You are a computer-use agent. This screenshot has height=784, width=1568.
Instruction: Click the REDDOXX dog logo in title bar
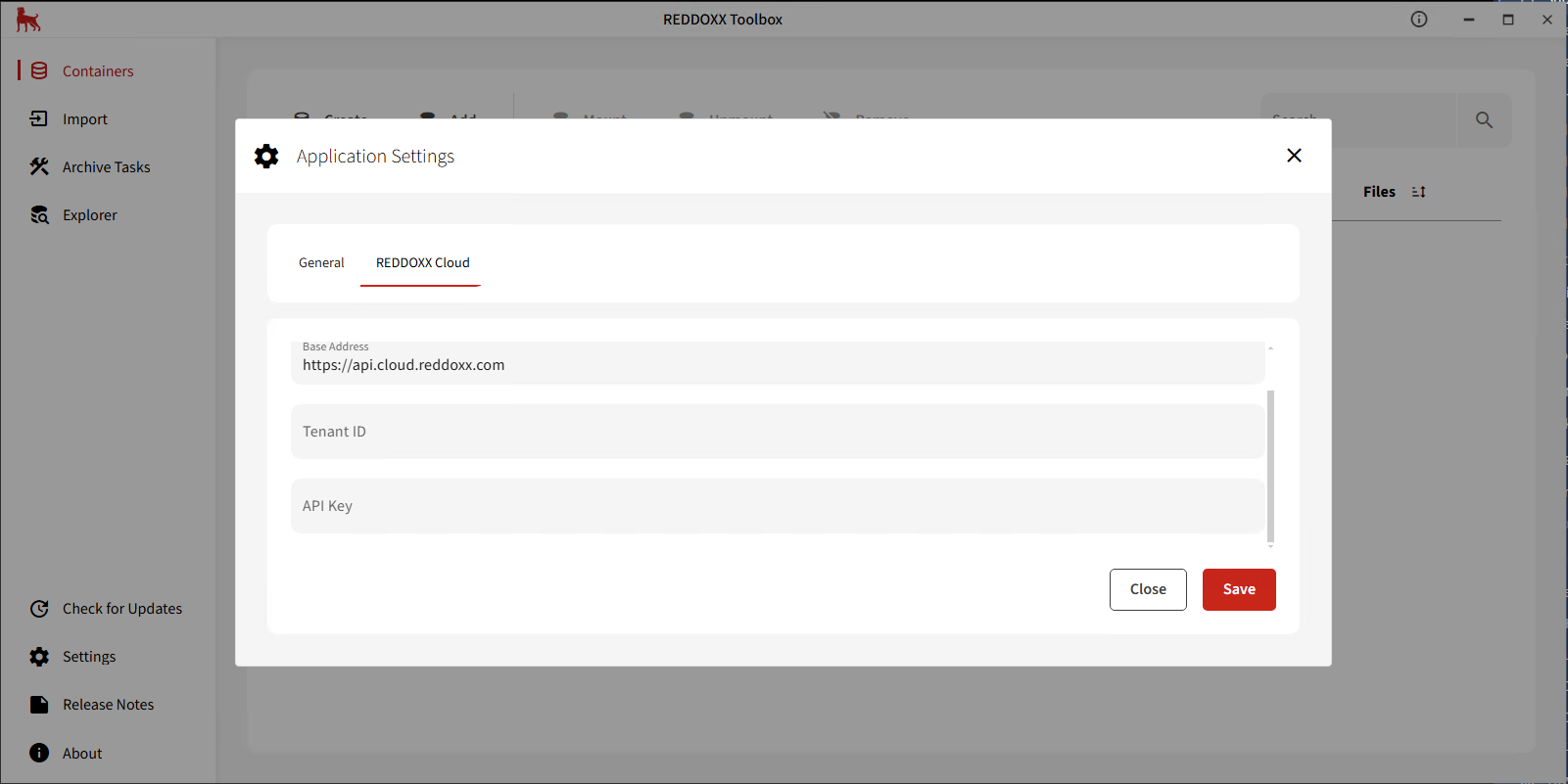(27, 20)
